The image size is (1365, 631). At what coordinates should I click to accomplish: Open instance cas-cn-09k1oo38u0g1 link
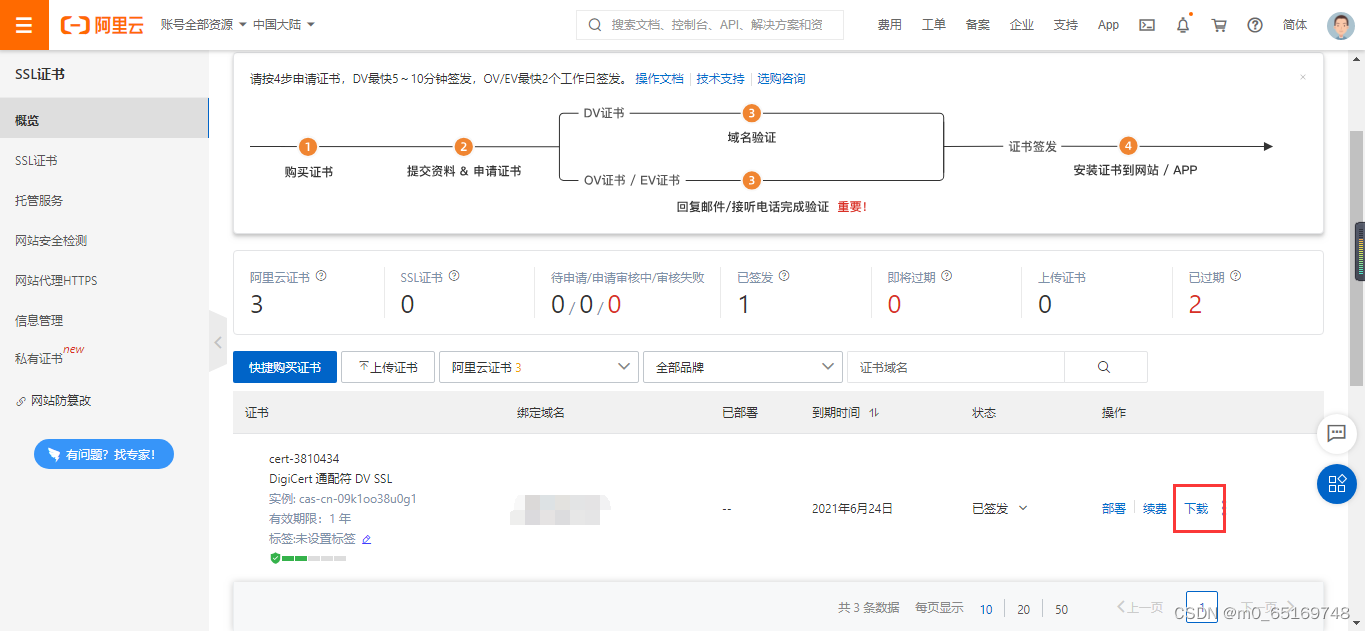tap(357, 498)
